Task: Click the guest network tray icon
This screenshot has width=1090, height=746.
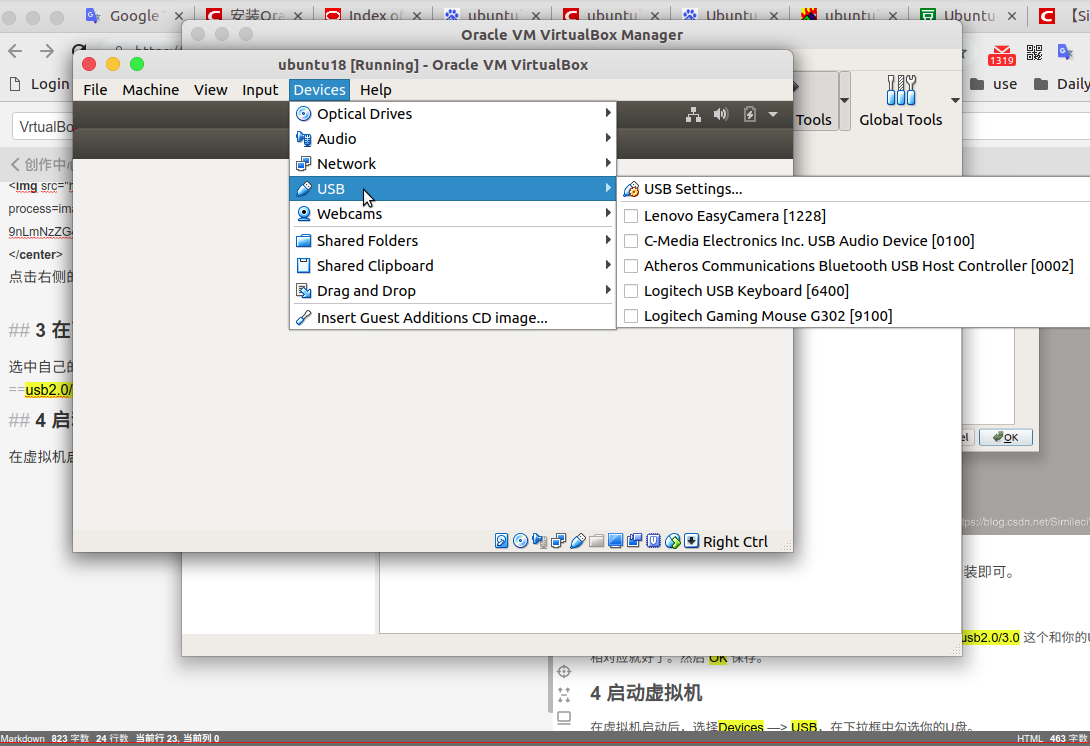Action: tap(693, 115)
